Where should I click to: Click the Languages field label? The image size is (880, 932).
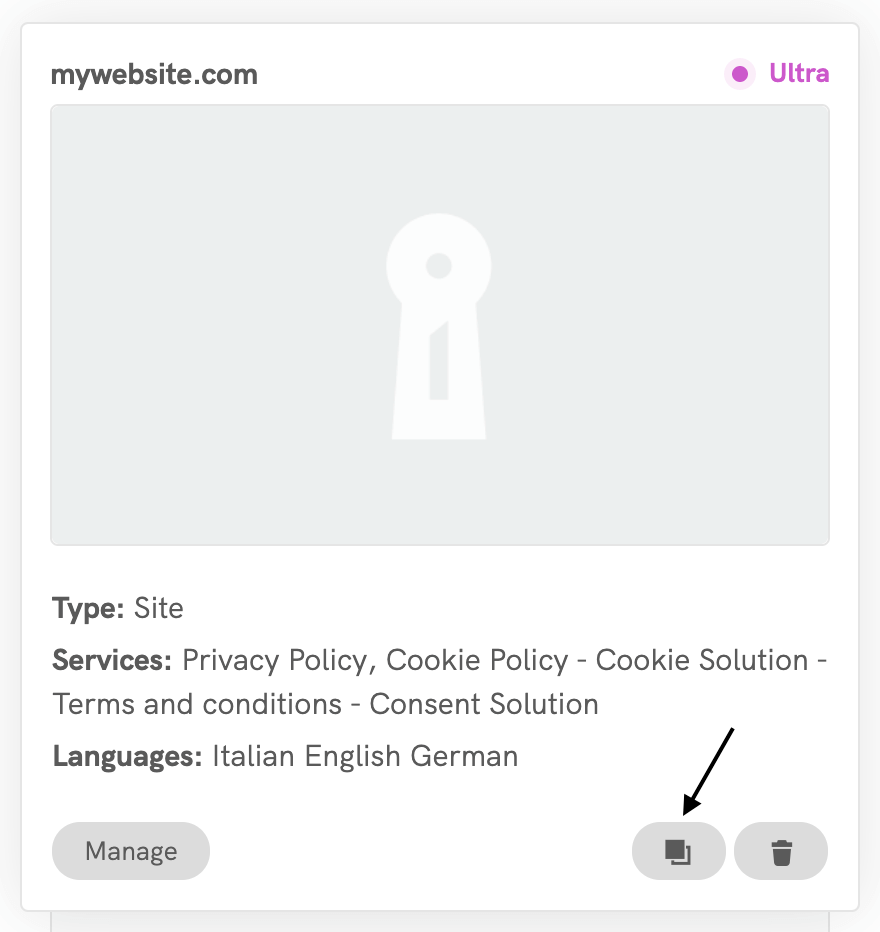[x=127, y=756]
